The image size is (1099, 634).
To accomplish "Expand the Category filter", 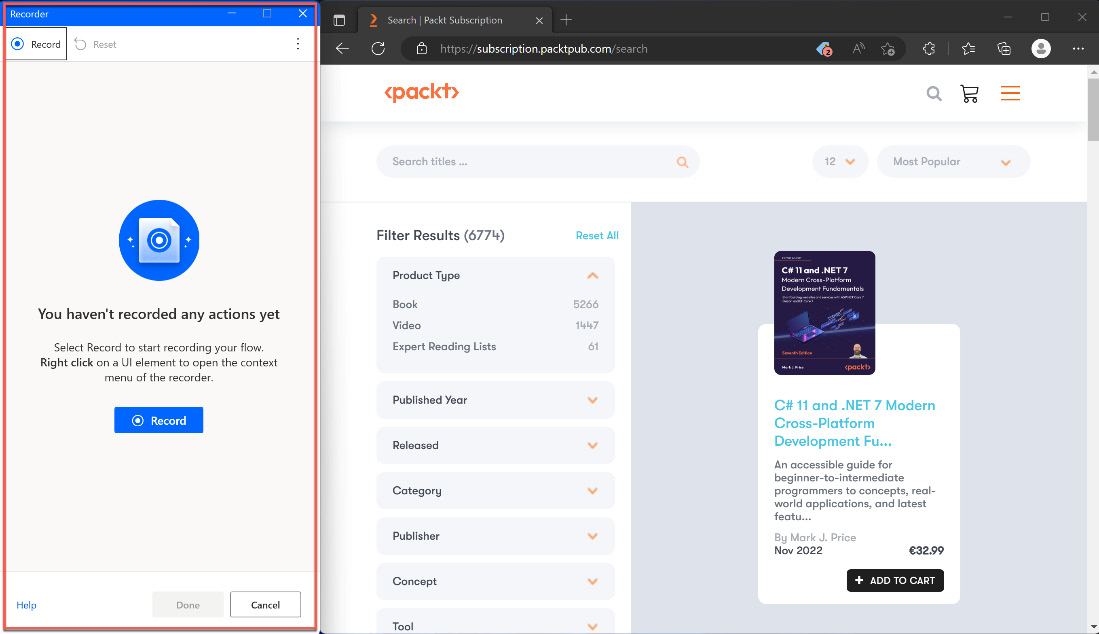I will click(496, 491).
